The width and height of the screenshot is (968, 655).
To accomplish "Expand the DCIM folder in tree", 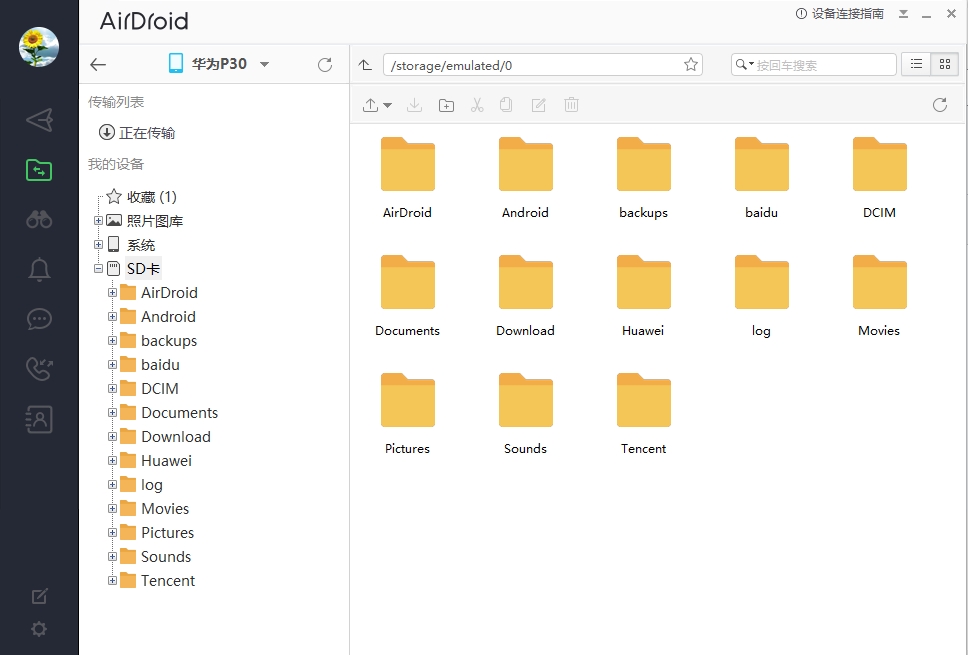I will coord(112,389).
